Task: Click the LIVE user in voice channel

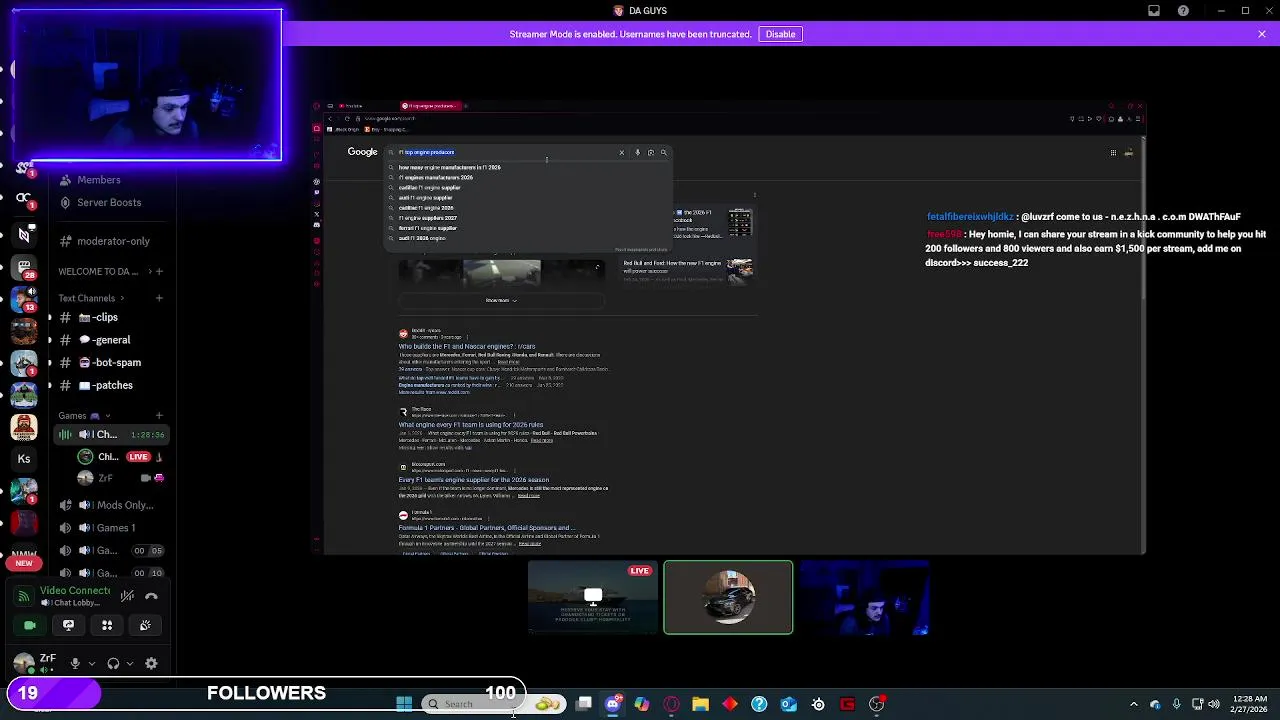Action: 122,457
